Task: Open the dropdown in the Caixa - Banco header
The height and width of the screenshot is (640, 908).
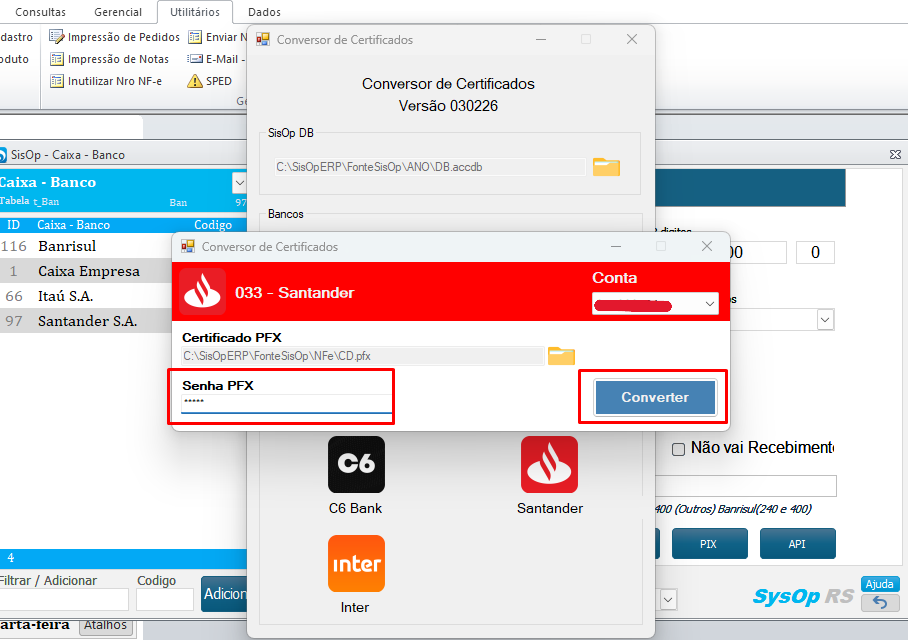Action: [x=239, y=183]
